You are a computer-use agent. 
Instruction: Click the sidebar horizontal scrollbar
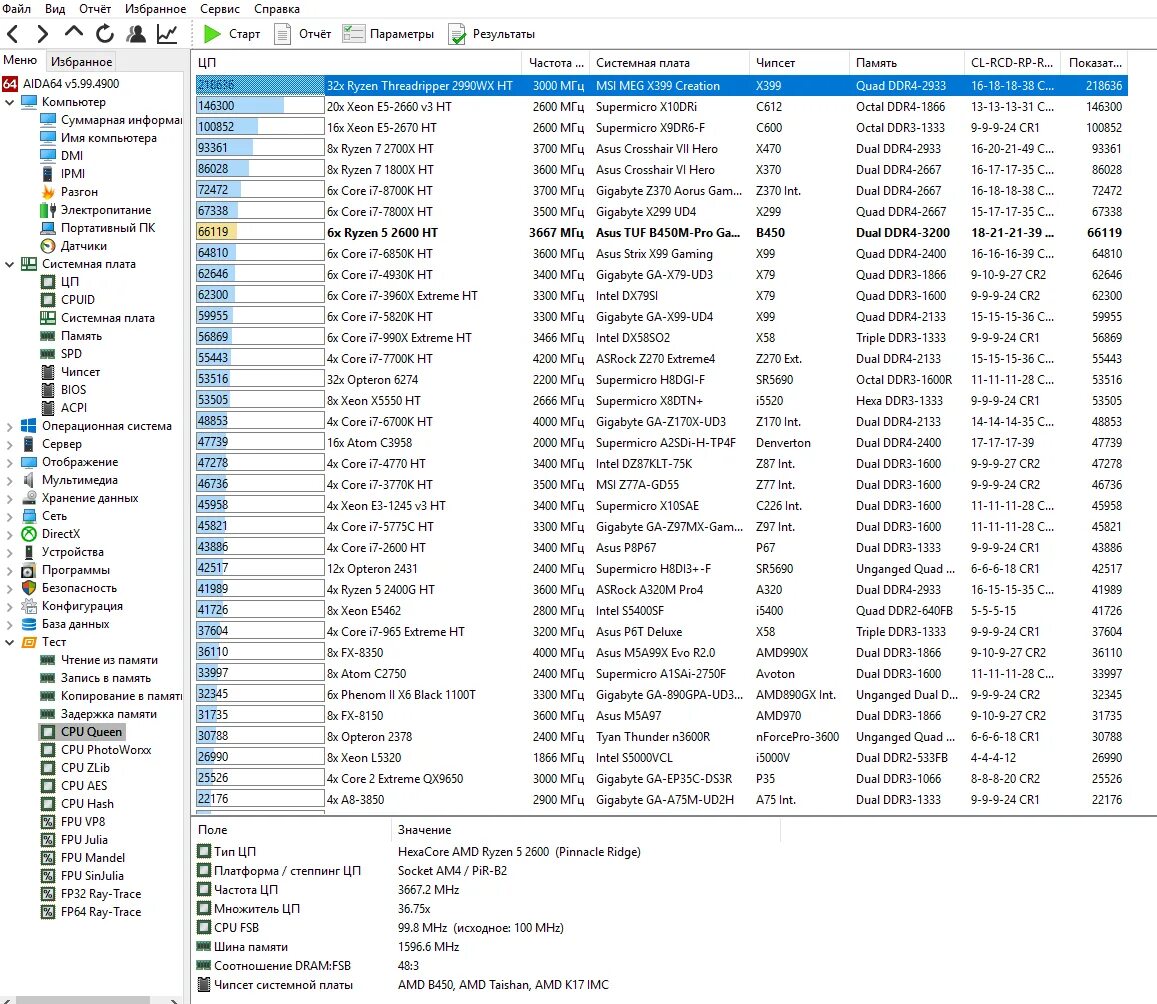click(x=83, y=1000)
